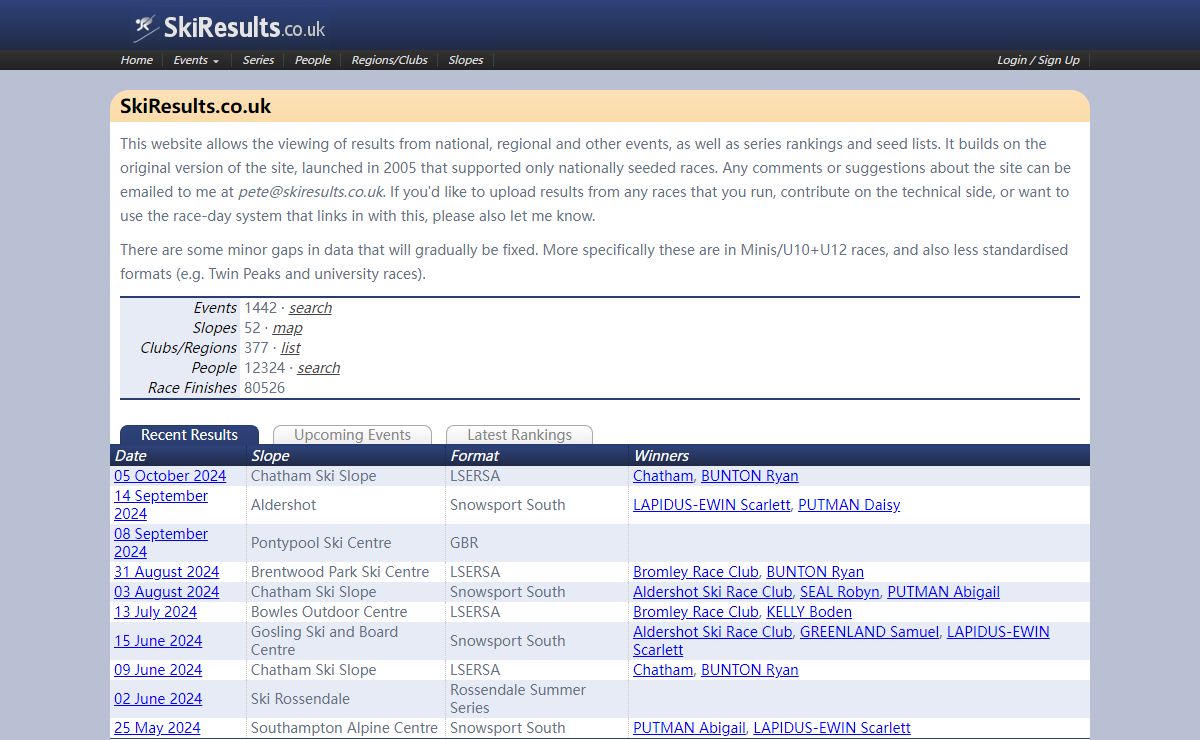Open PUTMAN Daisy winner link
Screen dimensions: 1200x740
pyautogui.click(x=849, y=505)
